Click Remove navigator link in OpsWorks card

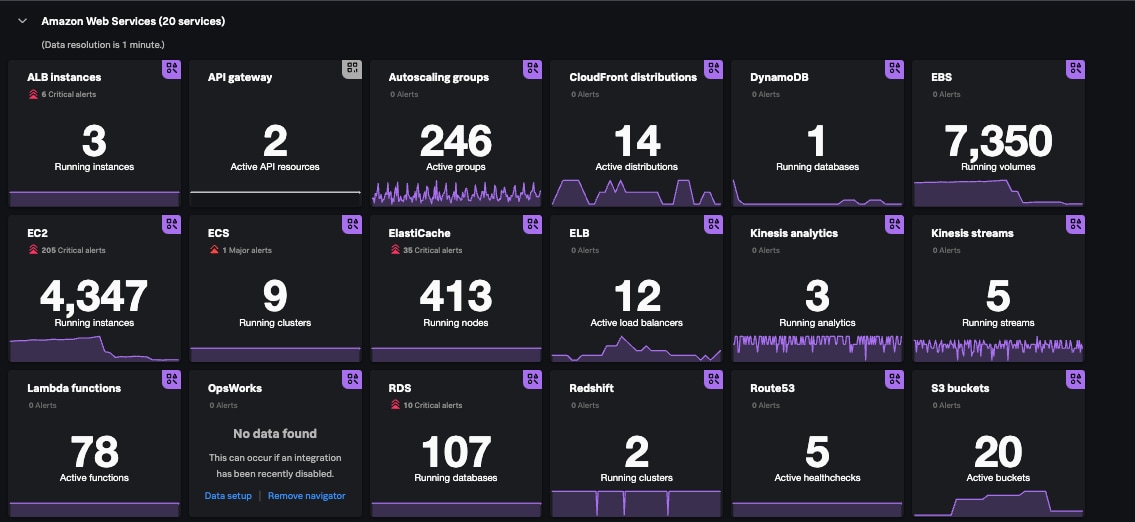point(306,496)
